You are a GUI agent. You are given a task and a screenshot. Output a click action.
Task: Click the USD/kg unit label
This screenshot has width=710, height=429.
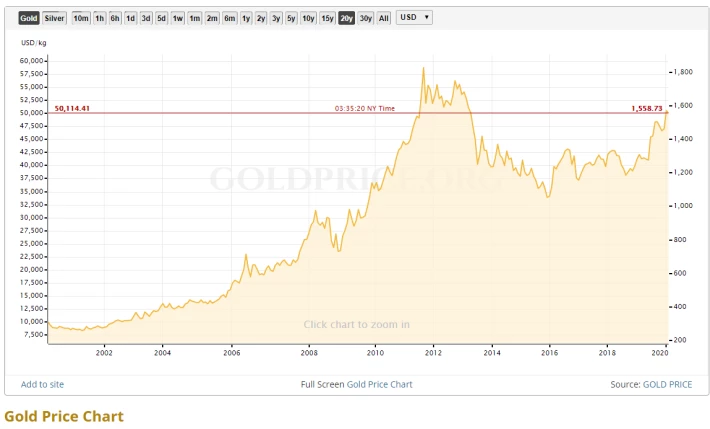34,43
